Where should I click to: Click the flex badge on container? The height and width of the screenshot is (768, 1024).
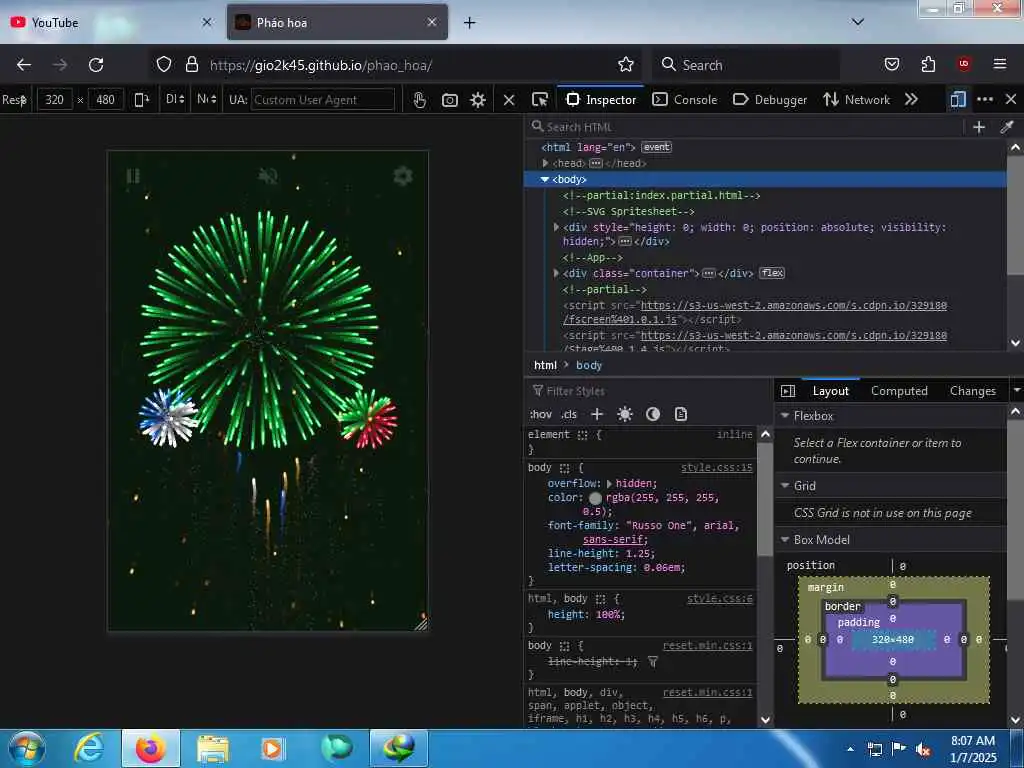click(x=772, y=273)
